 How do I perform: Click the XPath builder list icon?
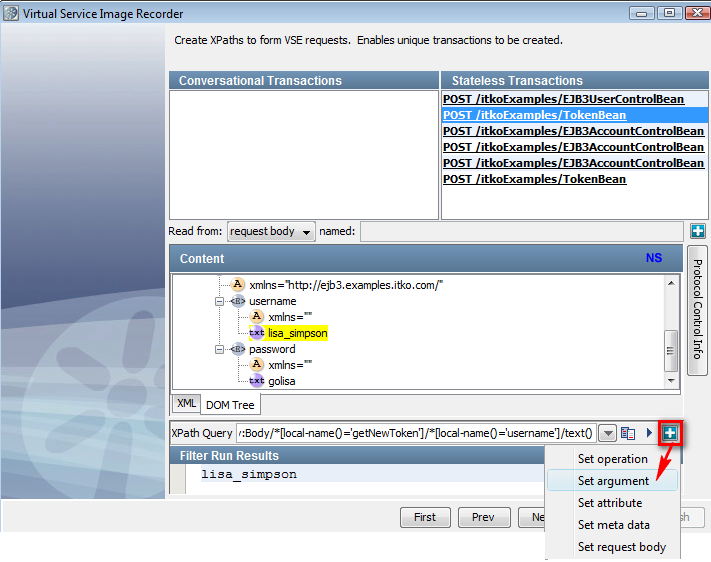click(628, 433)
